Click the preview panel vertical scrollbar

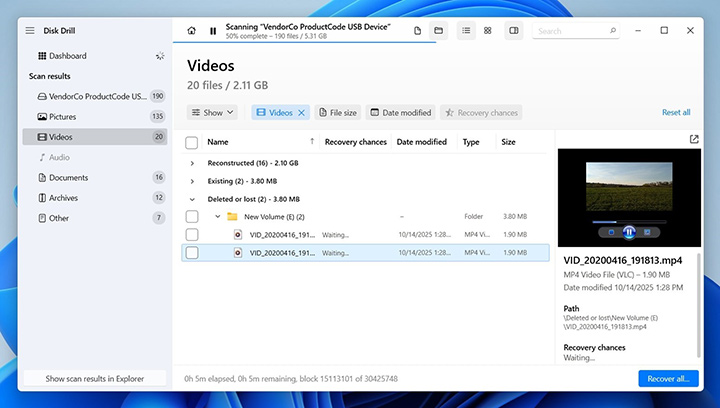(699, 305)
